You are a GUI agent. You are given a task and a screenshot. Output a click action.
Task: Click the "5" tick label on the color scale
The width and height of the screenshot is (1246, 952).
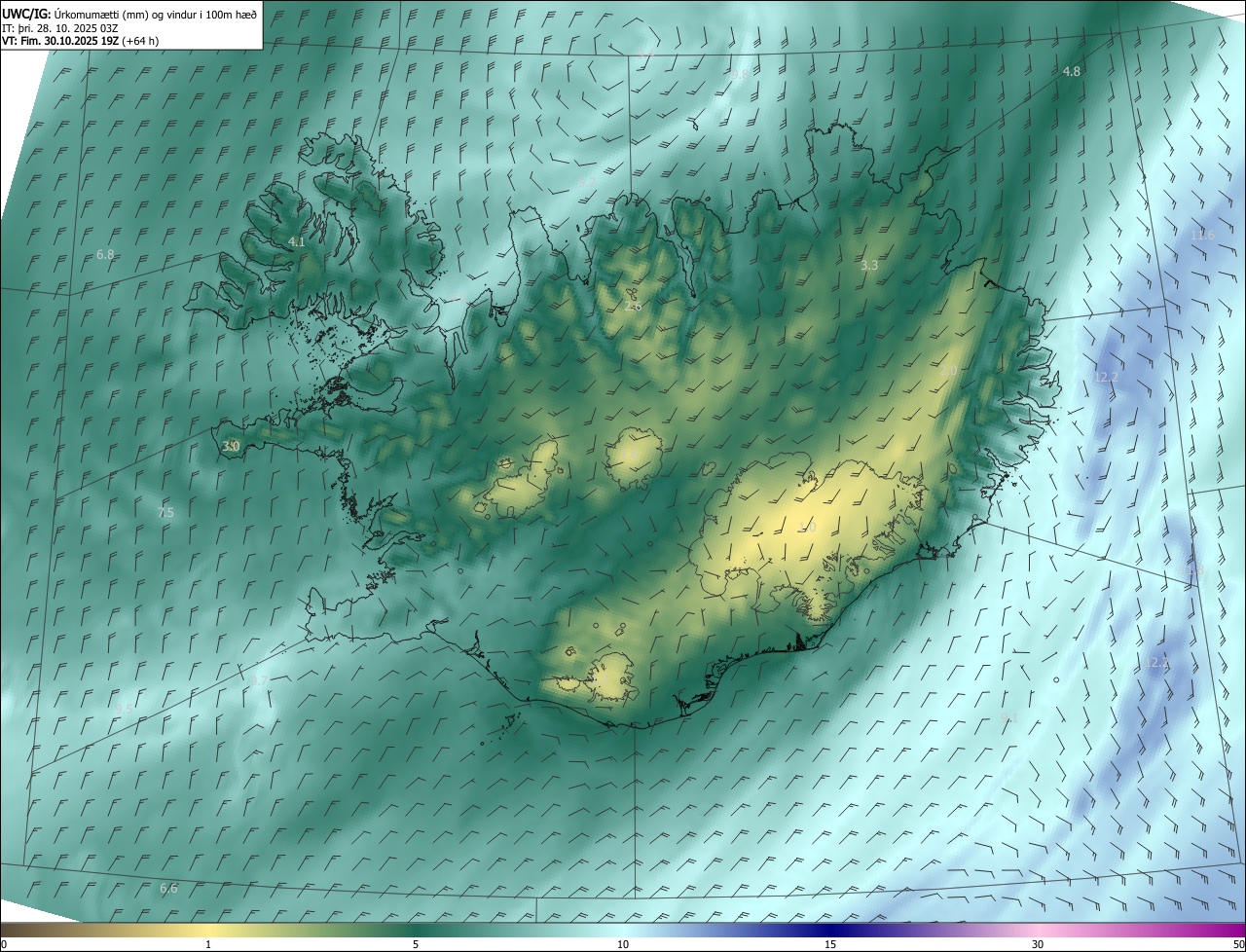point(416,945)
